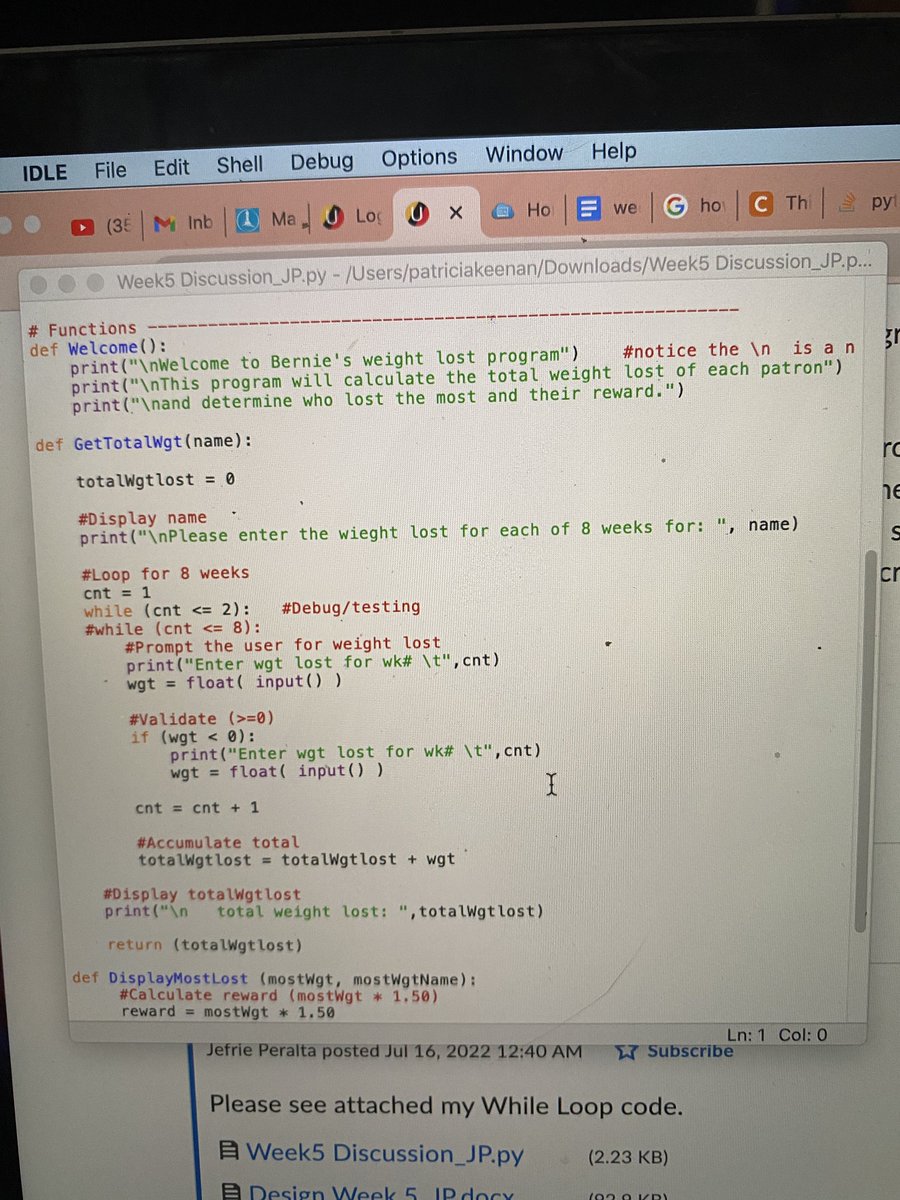
Task: Click the 'Ln: 1 Col: 0' status indicator
Action: click(777, 1035)
